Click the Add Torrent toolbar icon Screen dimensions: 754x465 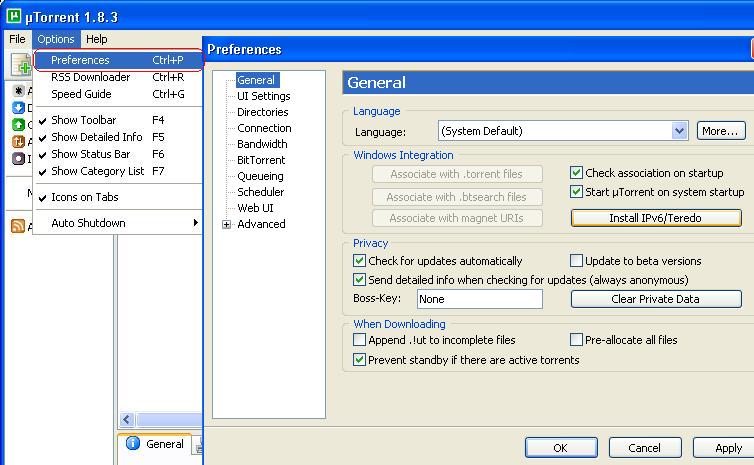pos(21,65)
